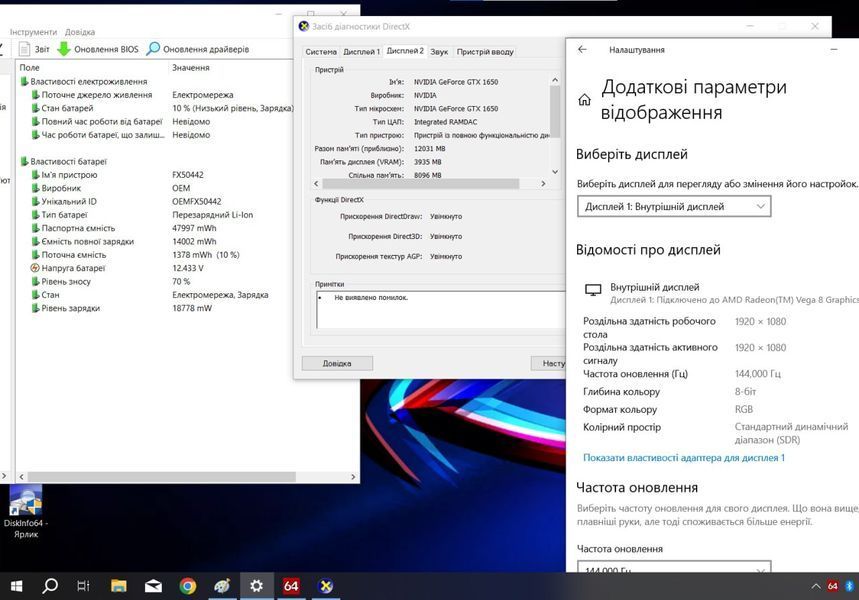Select the Ємність повної зарядки row

tap(159, 241)
